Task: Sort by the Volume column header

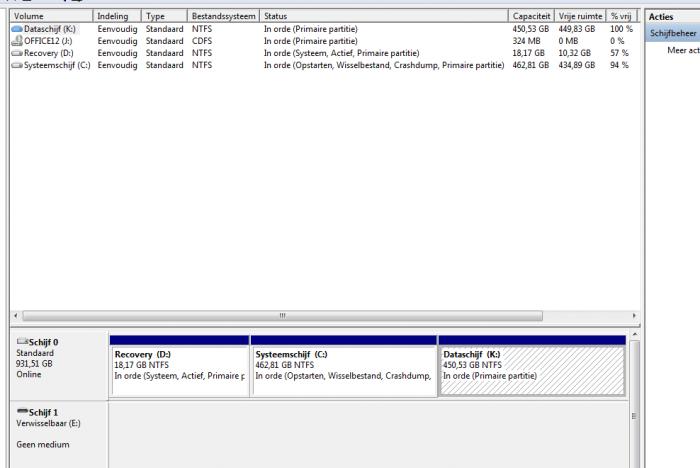Action: tap(51, 16)
